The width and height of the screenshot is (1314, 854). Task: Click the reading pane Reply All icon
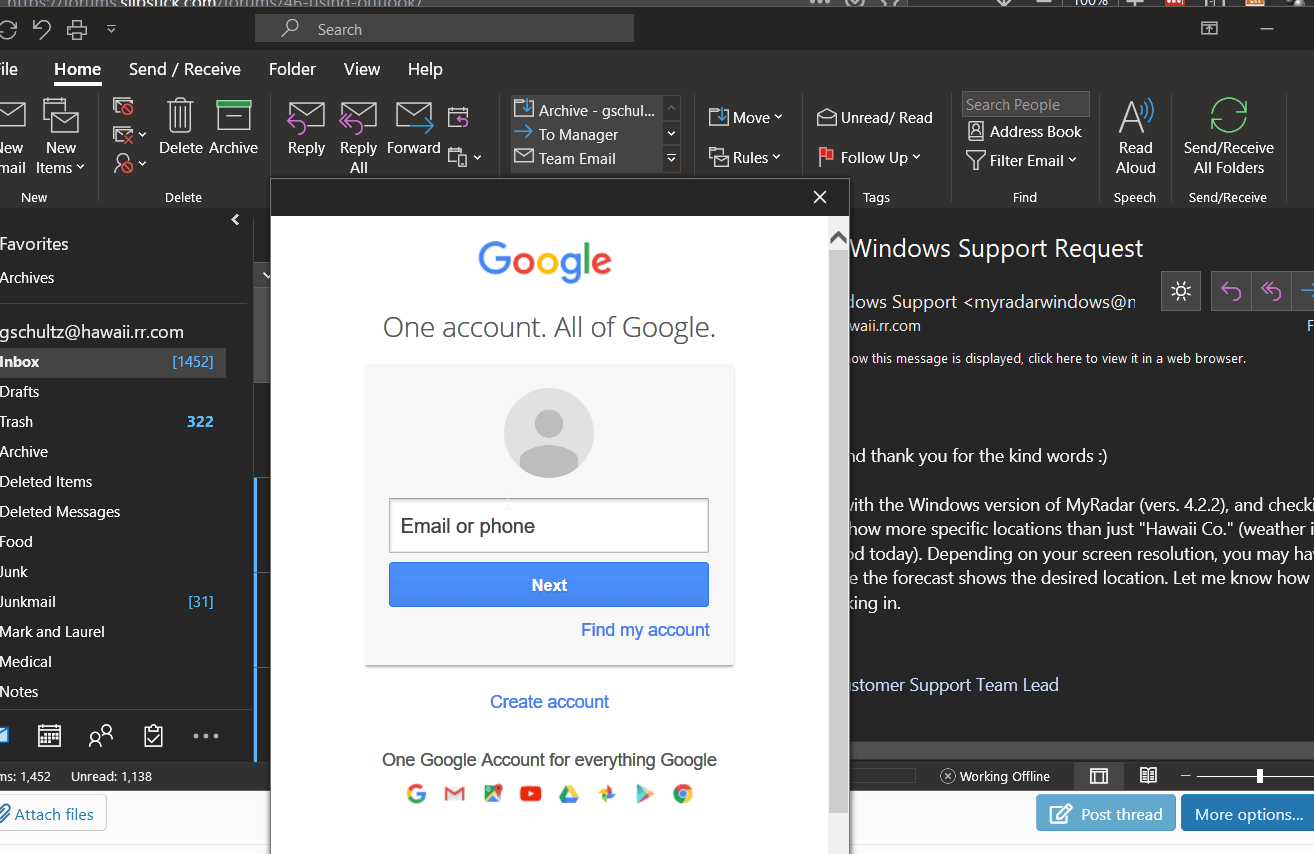tap(1271, 291)
